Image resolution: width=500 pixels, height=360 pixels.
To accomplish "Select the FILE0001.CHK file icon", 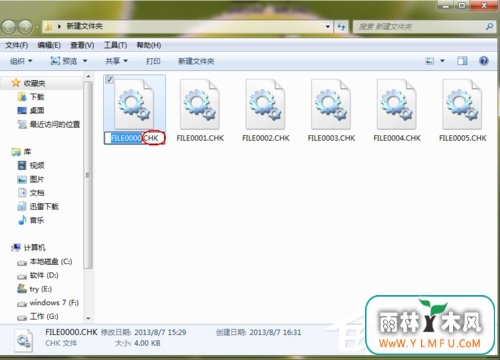I will [200, 104].
